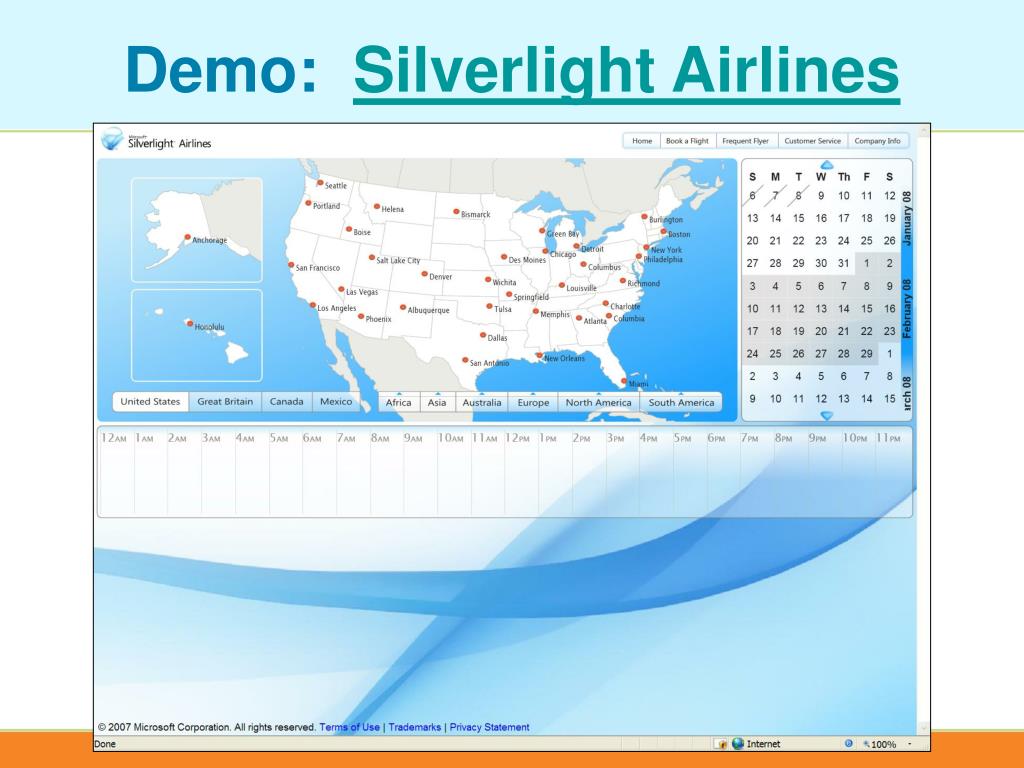1024x768 pixels.
Task: Choose the Albuquerque marker
Action: coord(403,308)
